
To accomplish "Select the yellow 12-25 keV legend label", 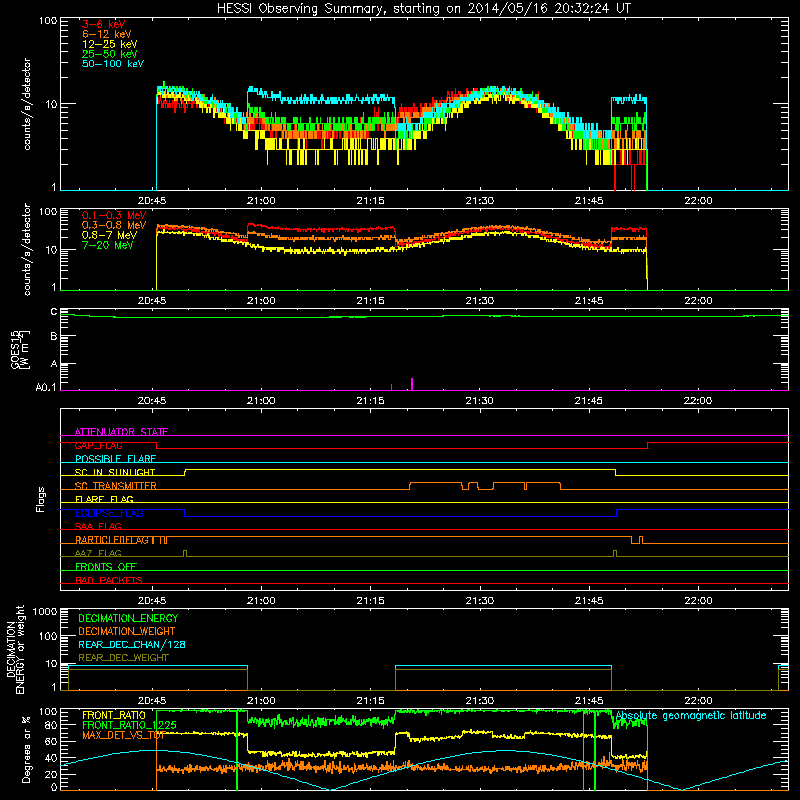I will [109, 44].
